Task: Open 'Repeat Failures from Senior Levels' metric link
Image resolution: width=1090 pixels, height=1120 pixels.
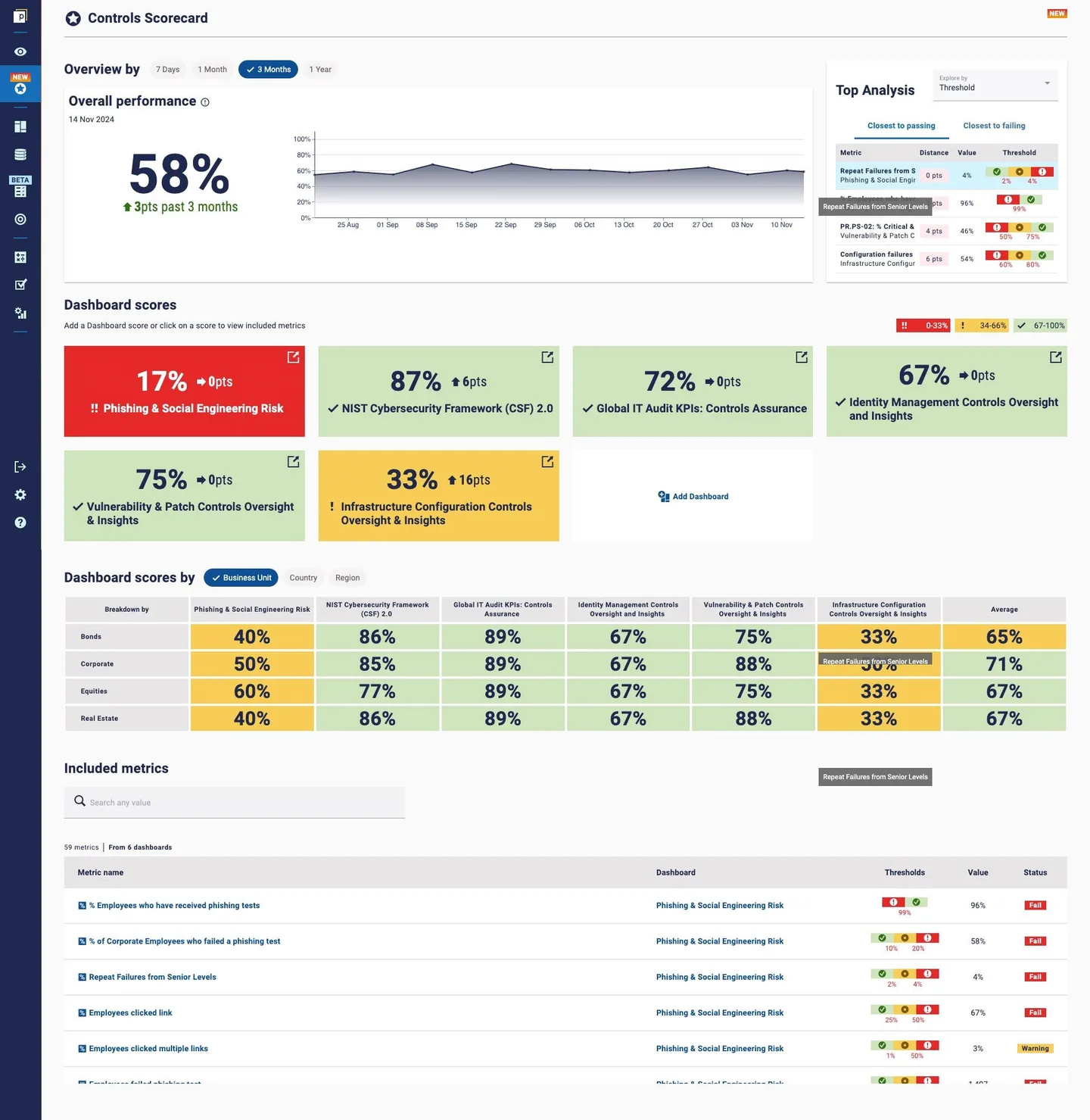Action: (x=152, y=978)
